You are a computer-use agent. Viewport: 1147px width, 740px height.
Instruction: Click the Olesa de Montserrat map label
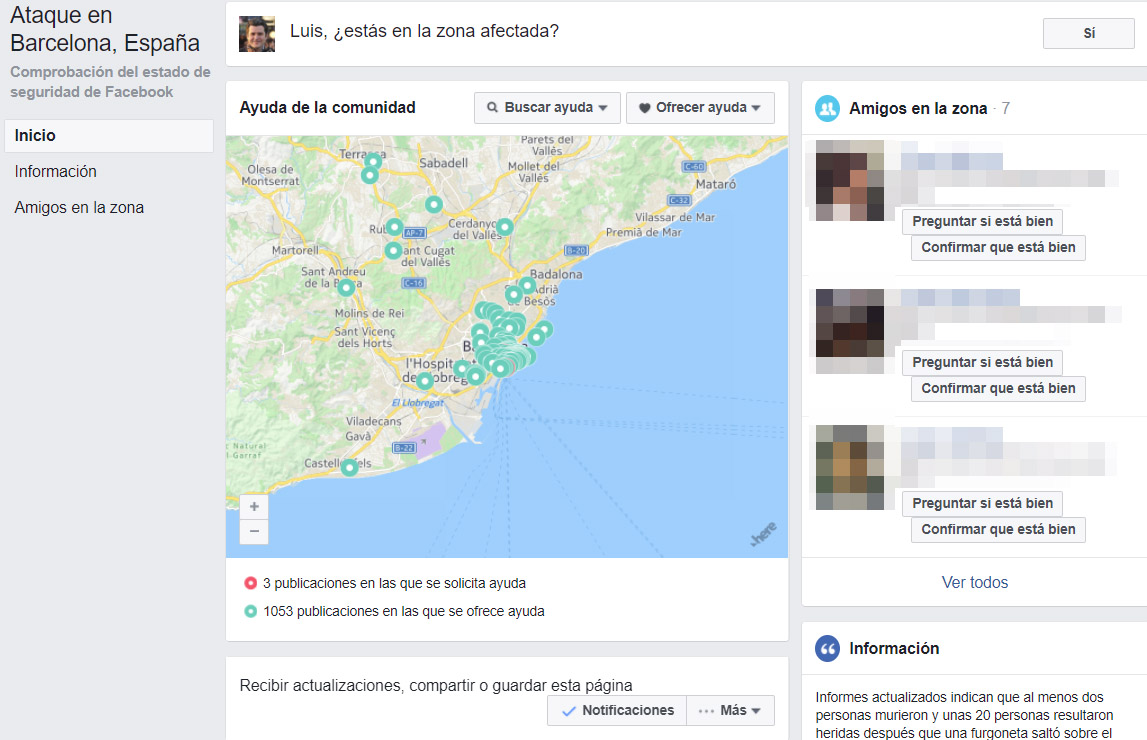271,175
